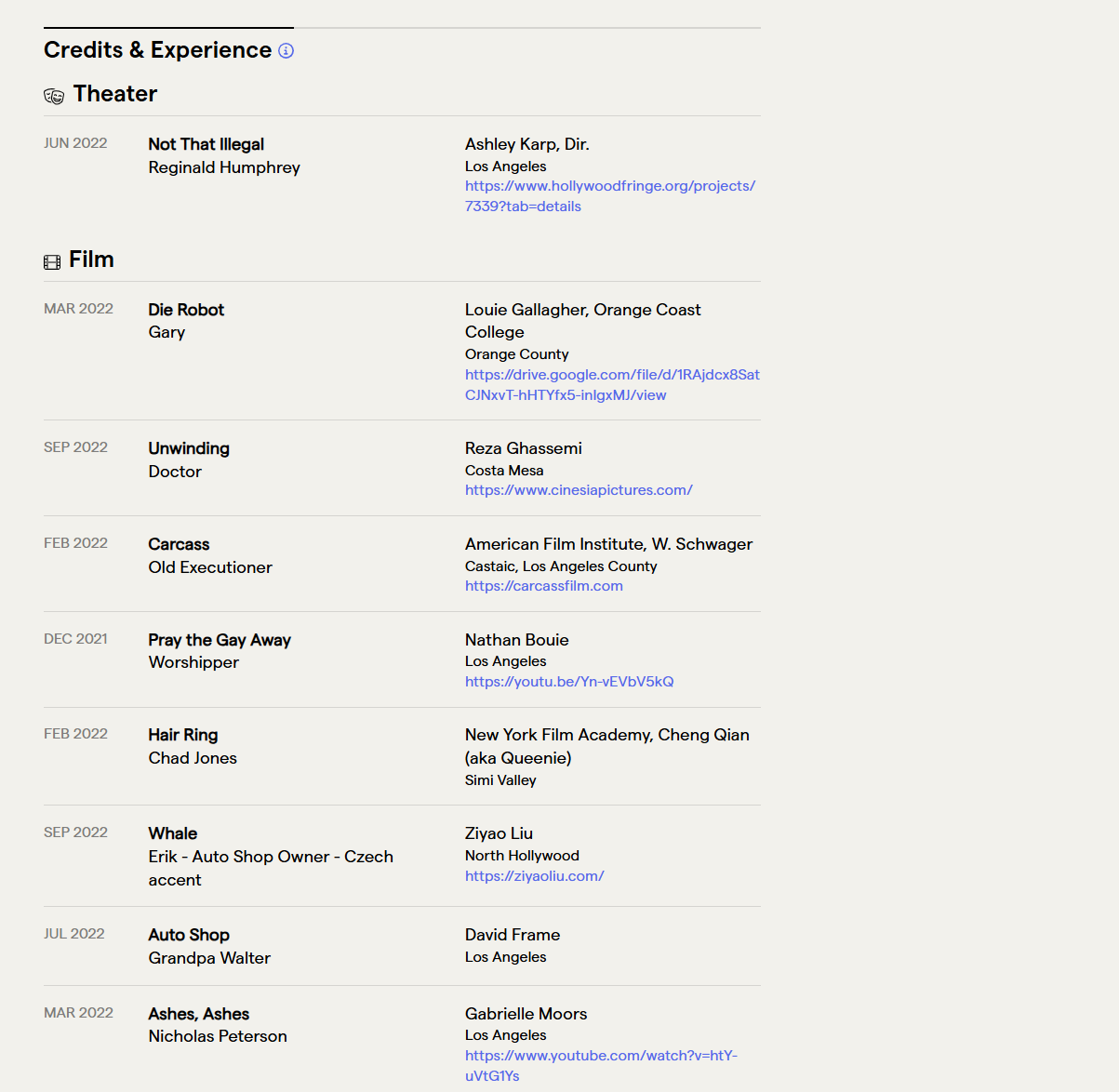Click the Theater section heading
This screenshot has width=1119, height=1092.
(x=115, y=94)
